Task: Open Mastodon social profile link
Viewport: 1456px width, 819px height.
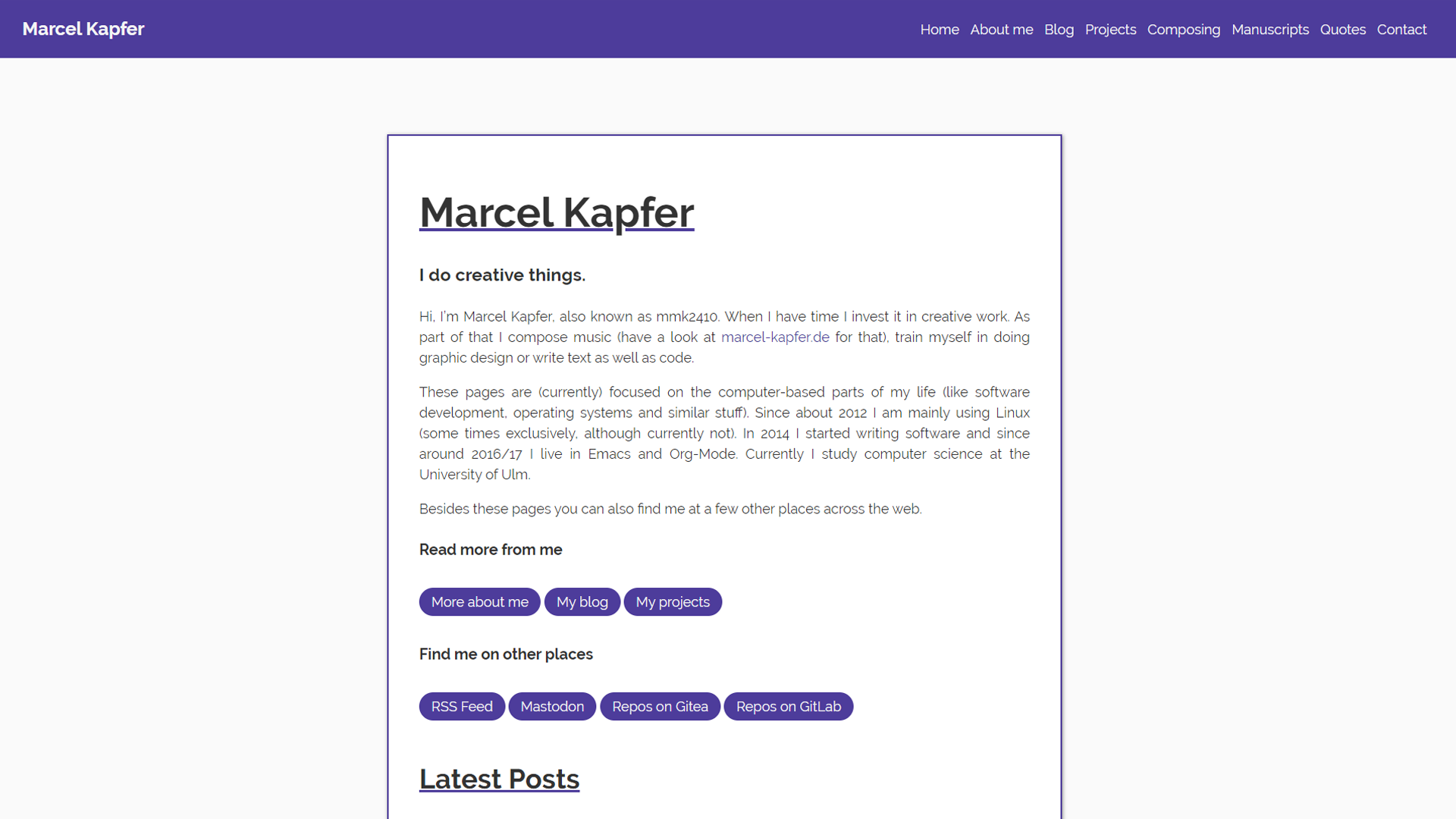Action: point(552,706)
